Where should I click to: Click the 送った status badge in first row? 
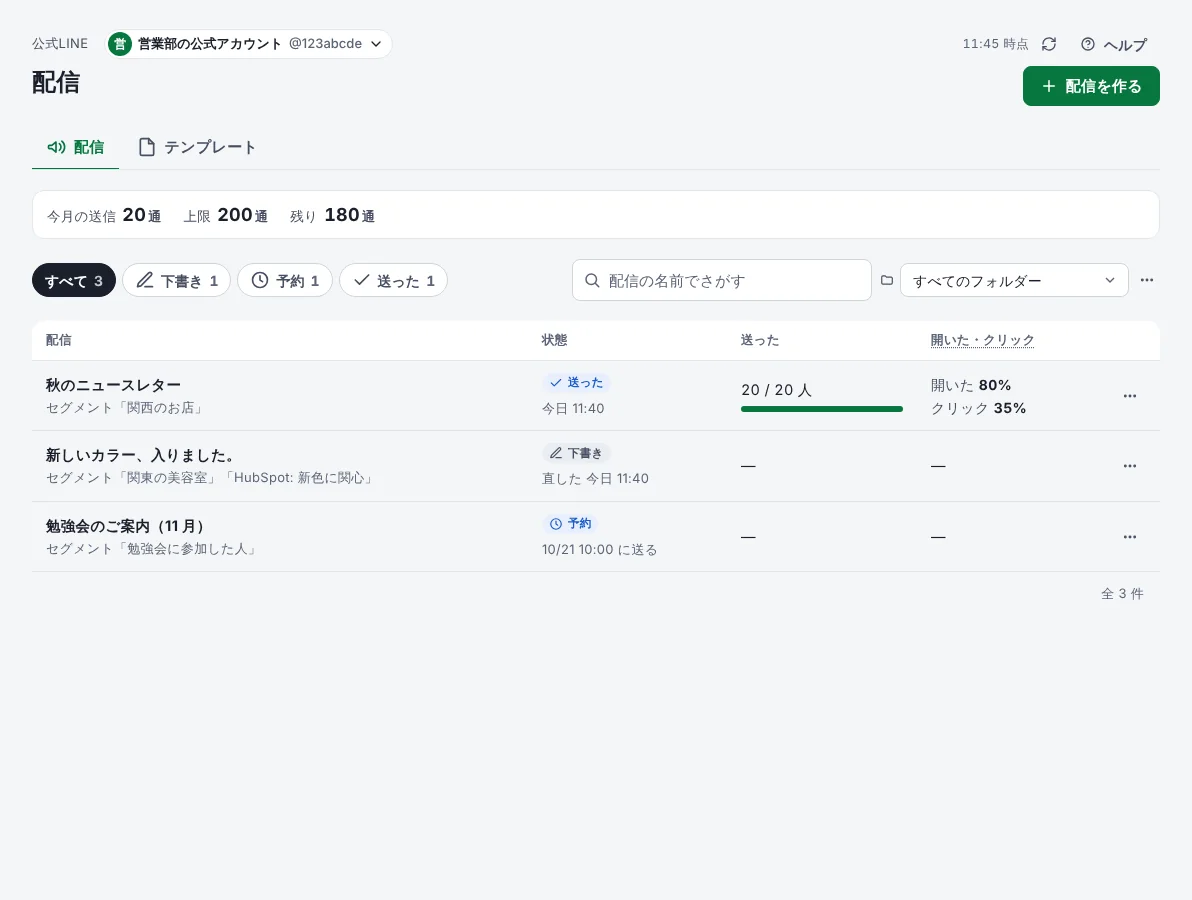576,382
